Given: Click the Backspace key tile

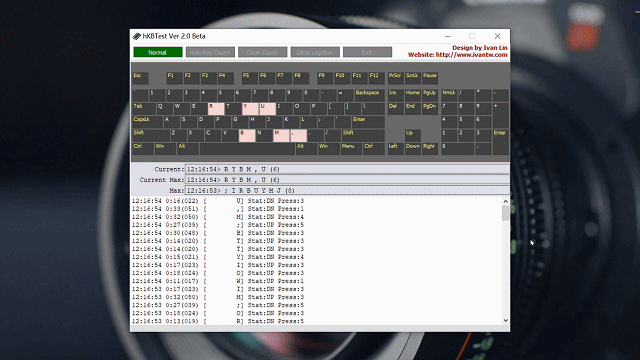Looking at the screenshot, I should pos(369,95).
